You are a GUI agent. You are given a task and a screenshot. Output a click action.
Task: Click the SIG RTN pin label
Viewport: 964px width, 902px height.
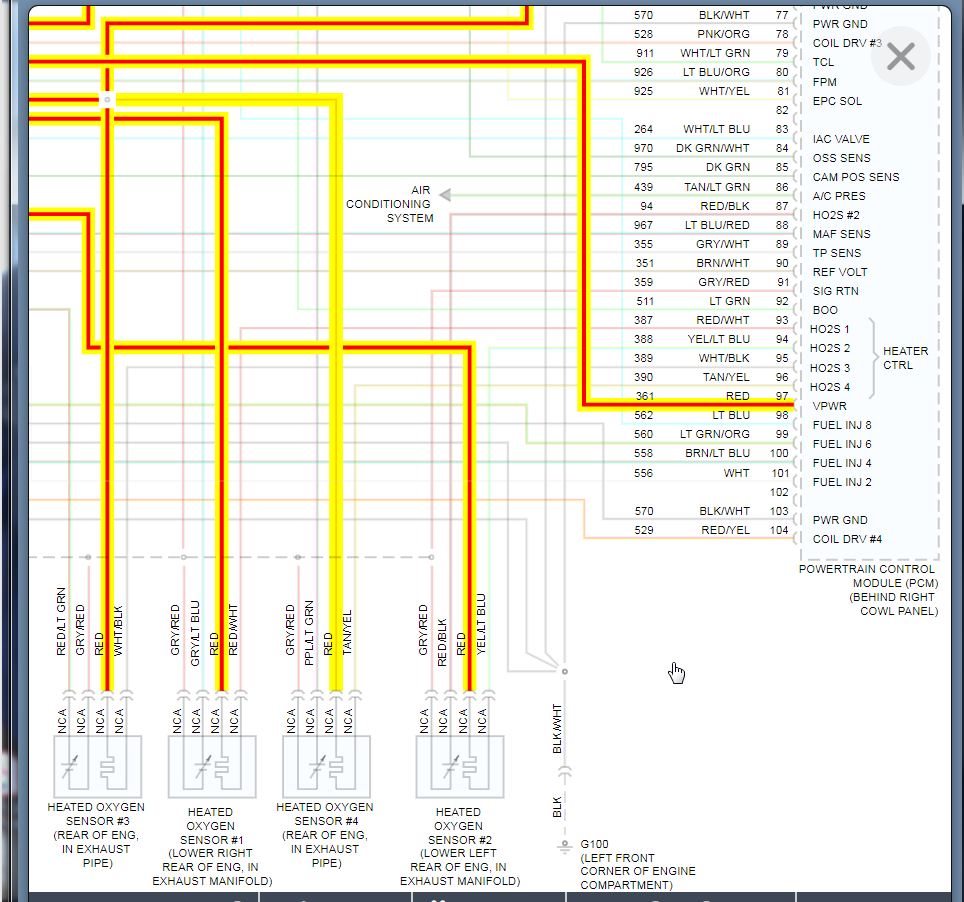point(835,291)
